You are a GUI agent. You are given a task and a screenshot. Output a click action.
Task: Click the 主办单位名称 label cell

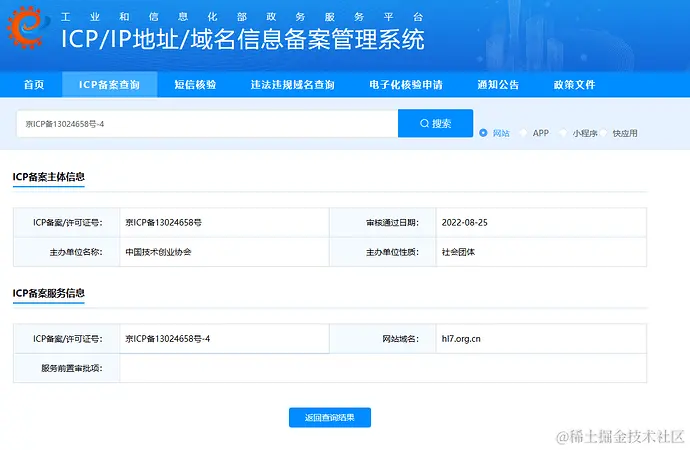66,252
